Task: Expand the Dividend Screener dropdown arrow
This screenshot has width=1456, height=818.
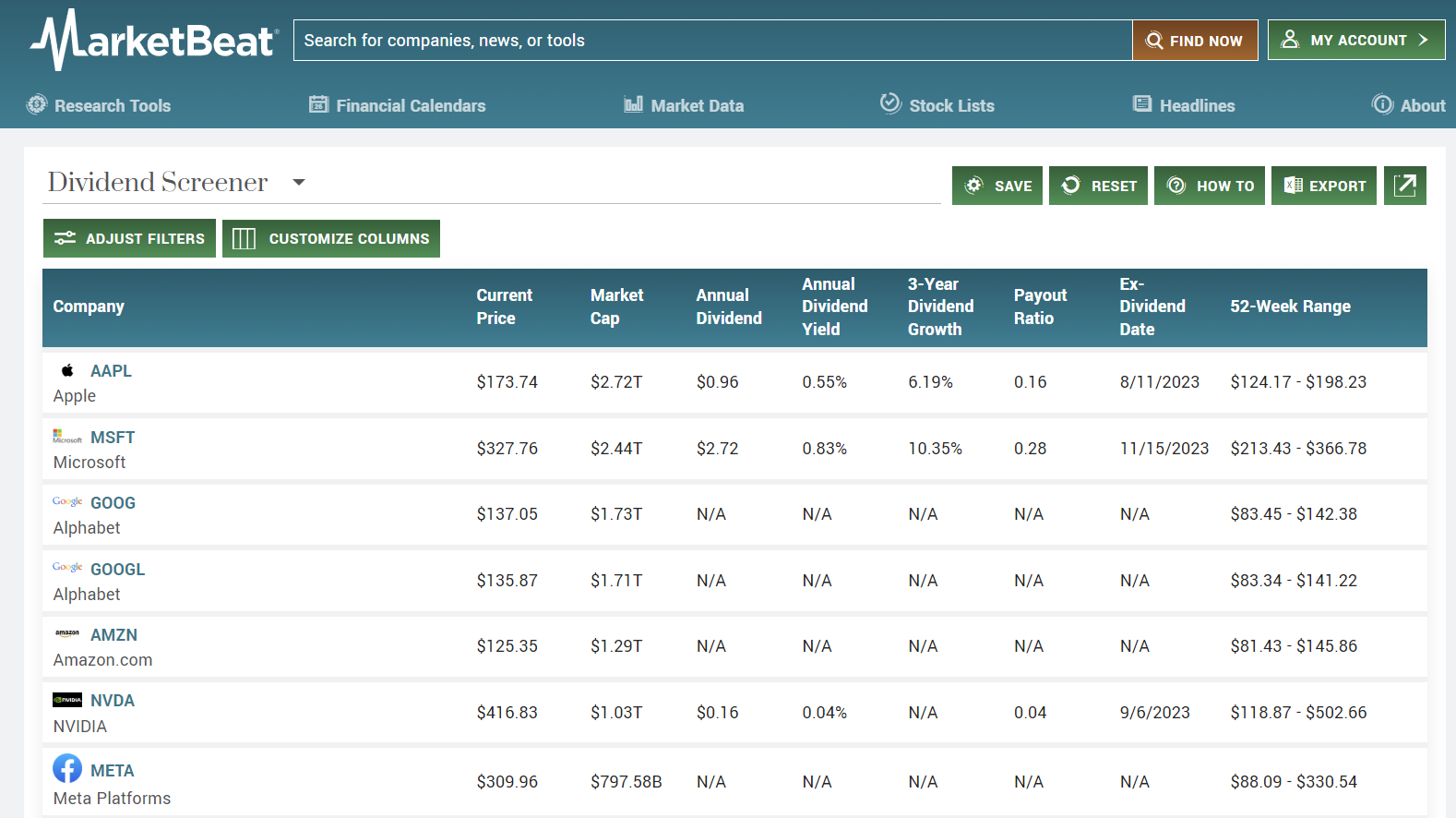Action: pos(299,183)
